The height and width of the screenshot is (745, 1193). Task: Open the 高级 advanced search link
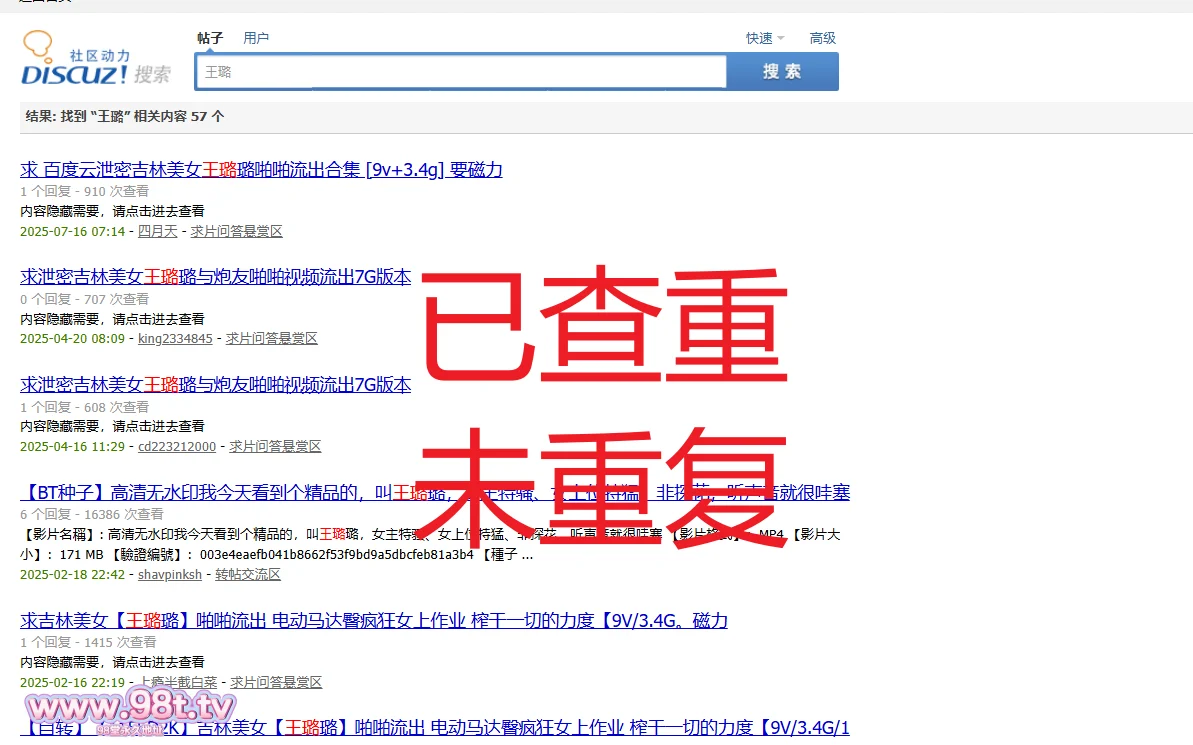(x=822, y=38)
